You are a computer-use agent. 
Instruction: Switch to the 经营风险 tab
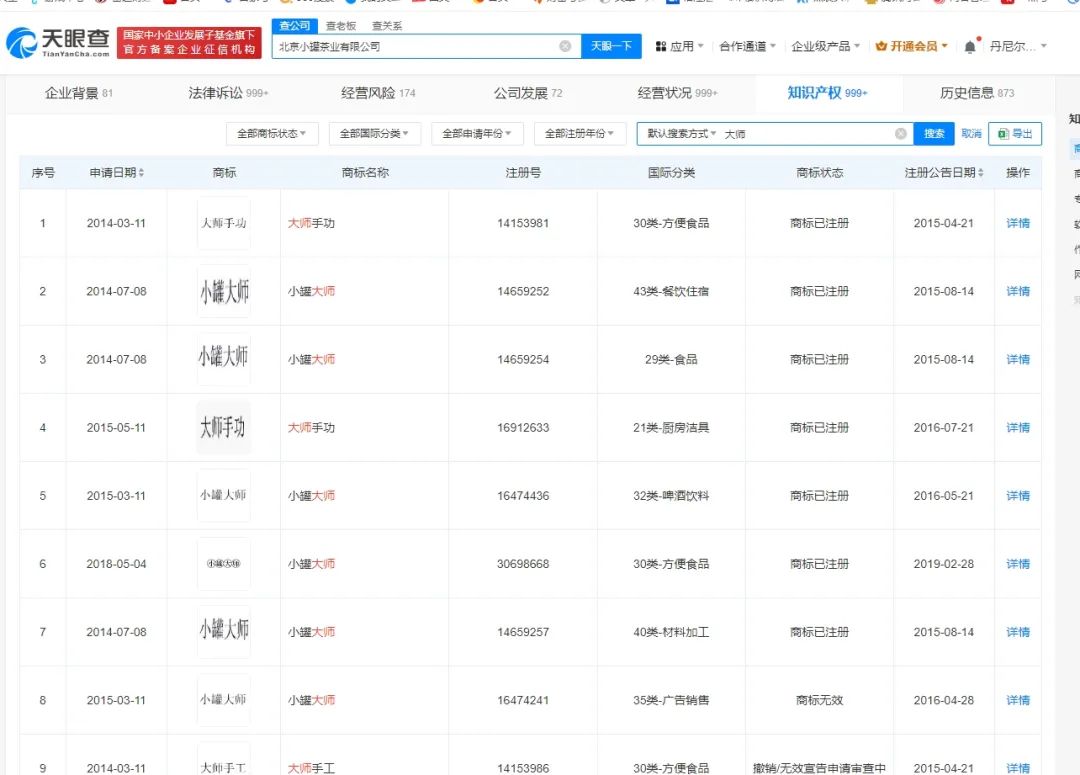(x=378, y=93)
